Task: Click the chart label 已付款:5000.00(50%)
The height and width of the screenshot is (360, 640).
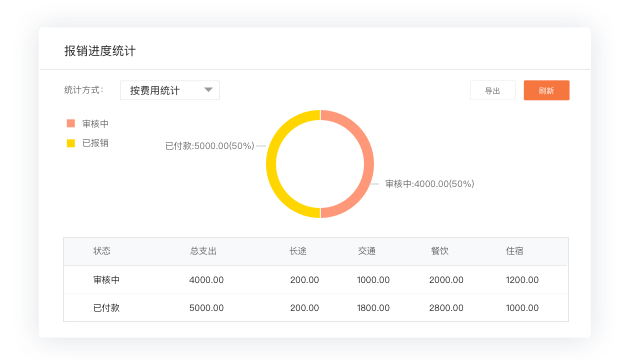Action: click(210, 146)
